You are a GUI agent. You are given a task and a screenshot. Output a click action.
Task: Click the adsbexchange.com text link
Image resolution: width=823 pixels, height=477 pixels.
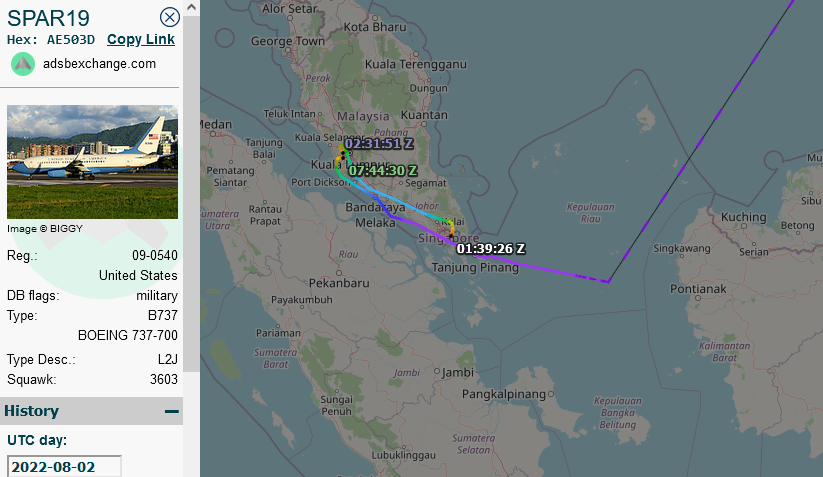coord(99,64)
